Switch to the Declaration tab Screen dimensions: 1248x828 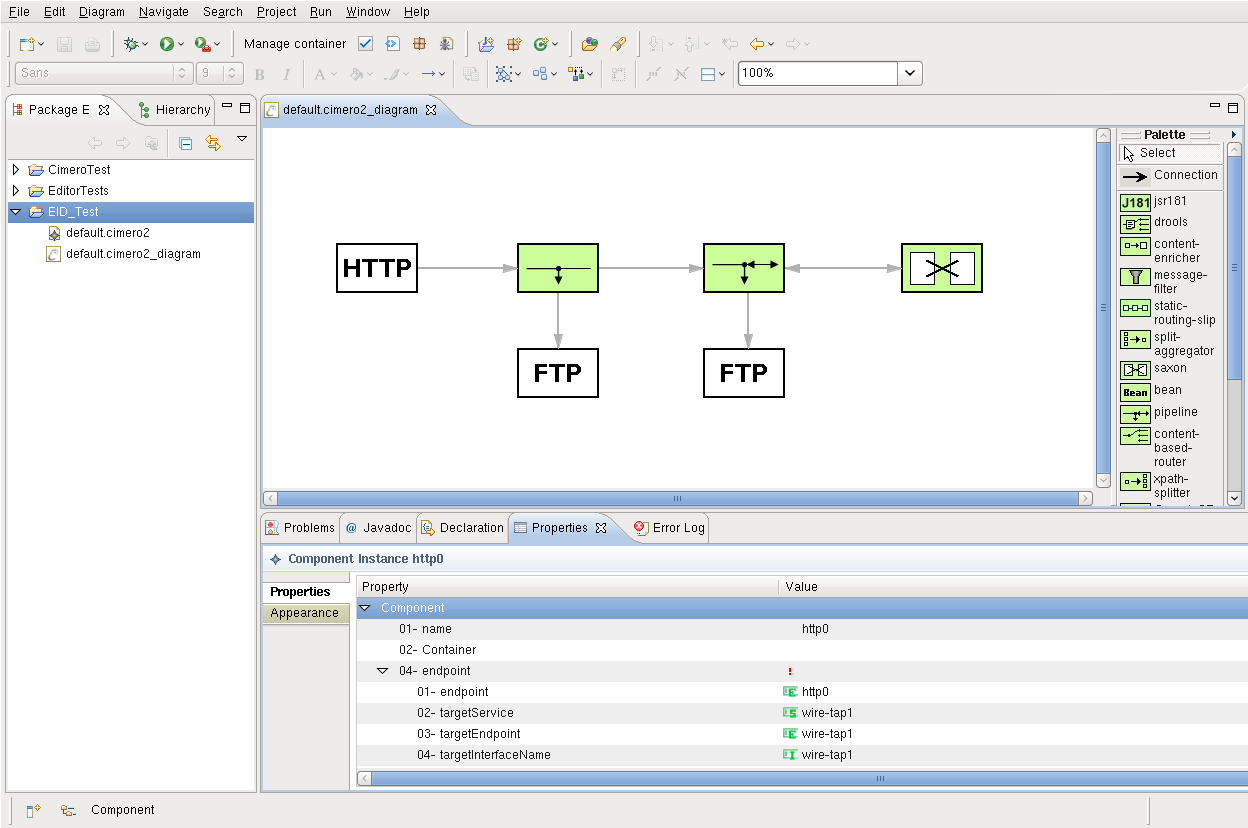coord(462,528)
